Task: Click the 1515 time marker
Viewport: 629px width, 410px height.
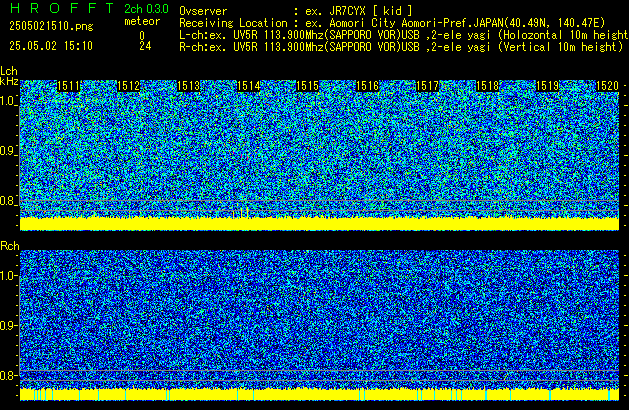Action: click(307, 86)
